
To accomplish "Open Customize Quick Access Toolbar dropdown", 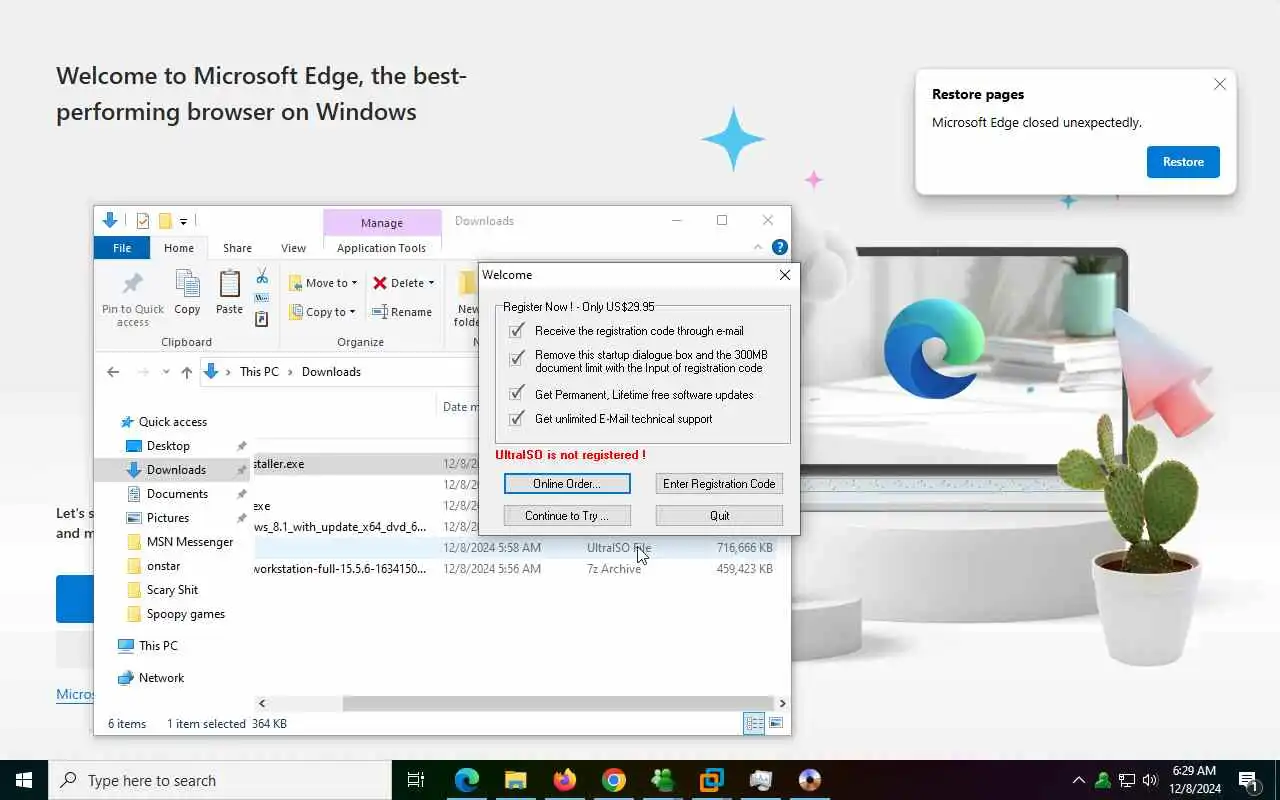I will click(184, 222).
